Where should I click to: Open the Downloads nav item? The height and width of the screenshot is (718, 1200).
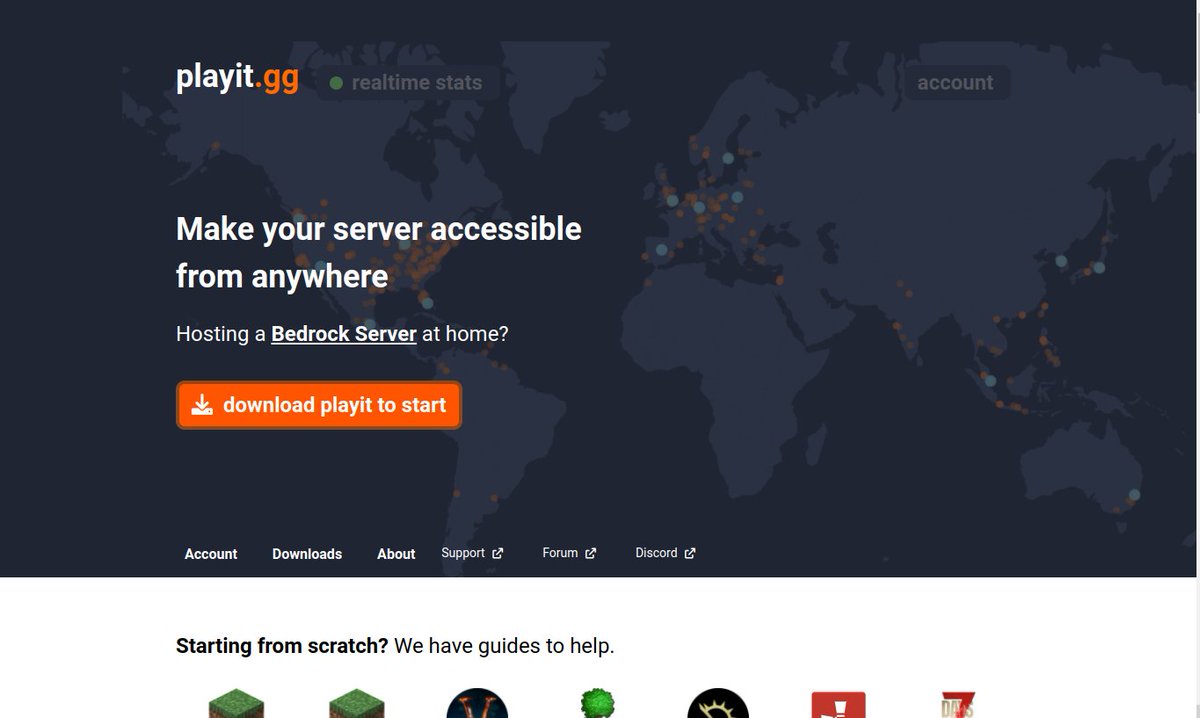pos(307,554)
